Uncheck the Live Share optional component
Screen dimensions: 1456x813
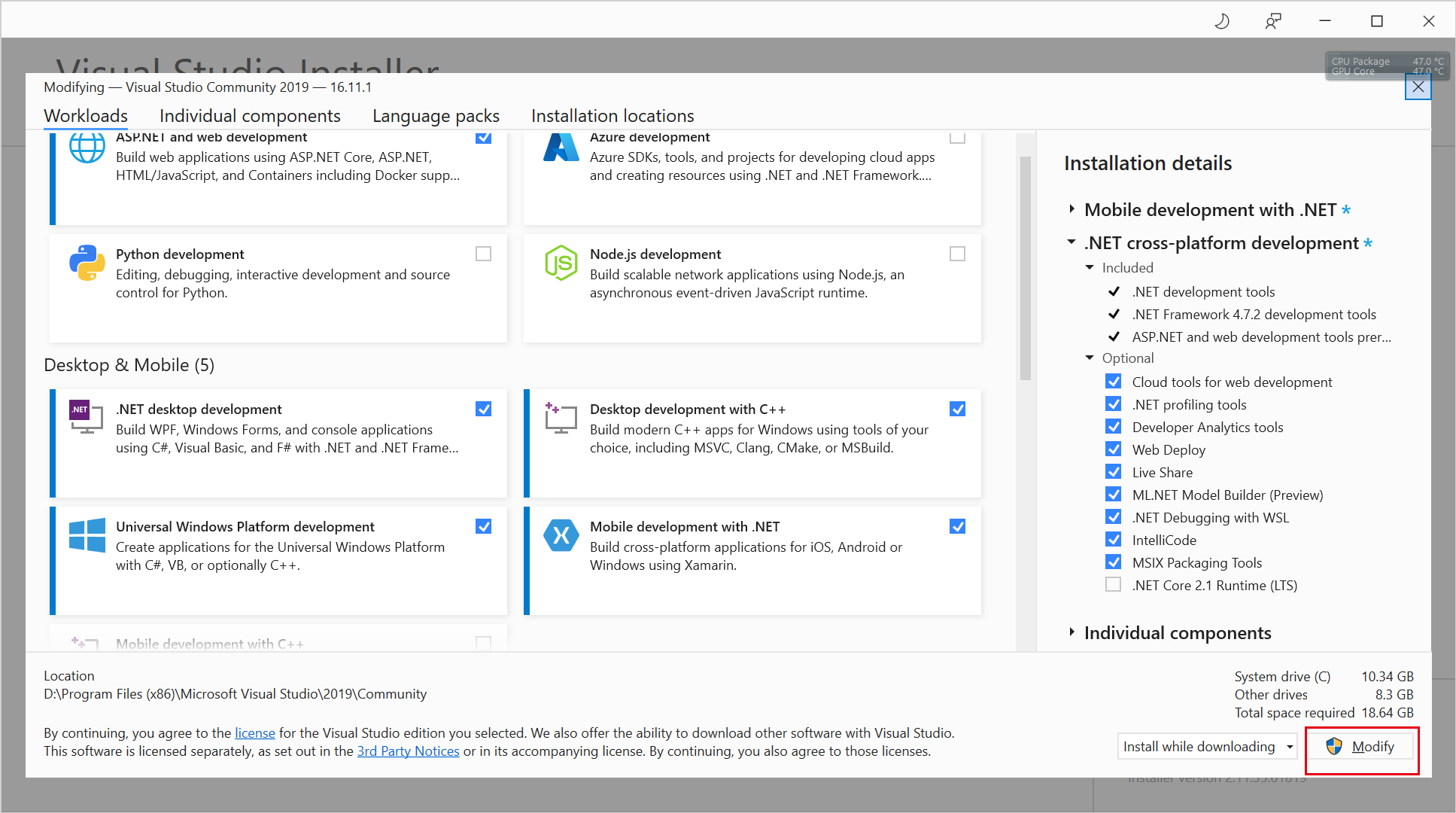[x=1113, y=472]
